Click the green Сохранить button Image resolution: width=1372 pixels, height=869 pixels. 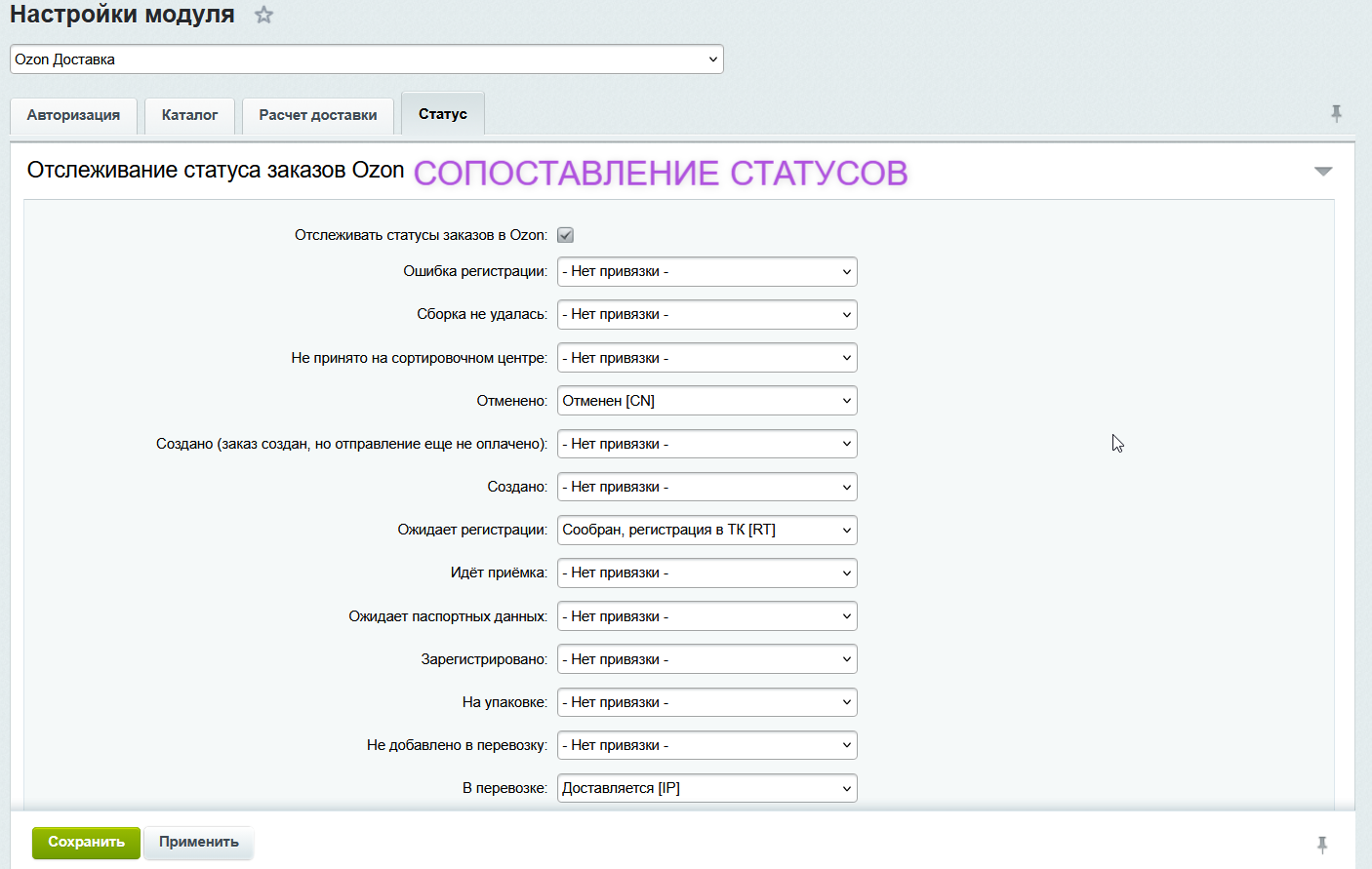[x=86, y=842]
